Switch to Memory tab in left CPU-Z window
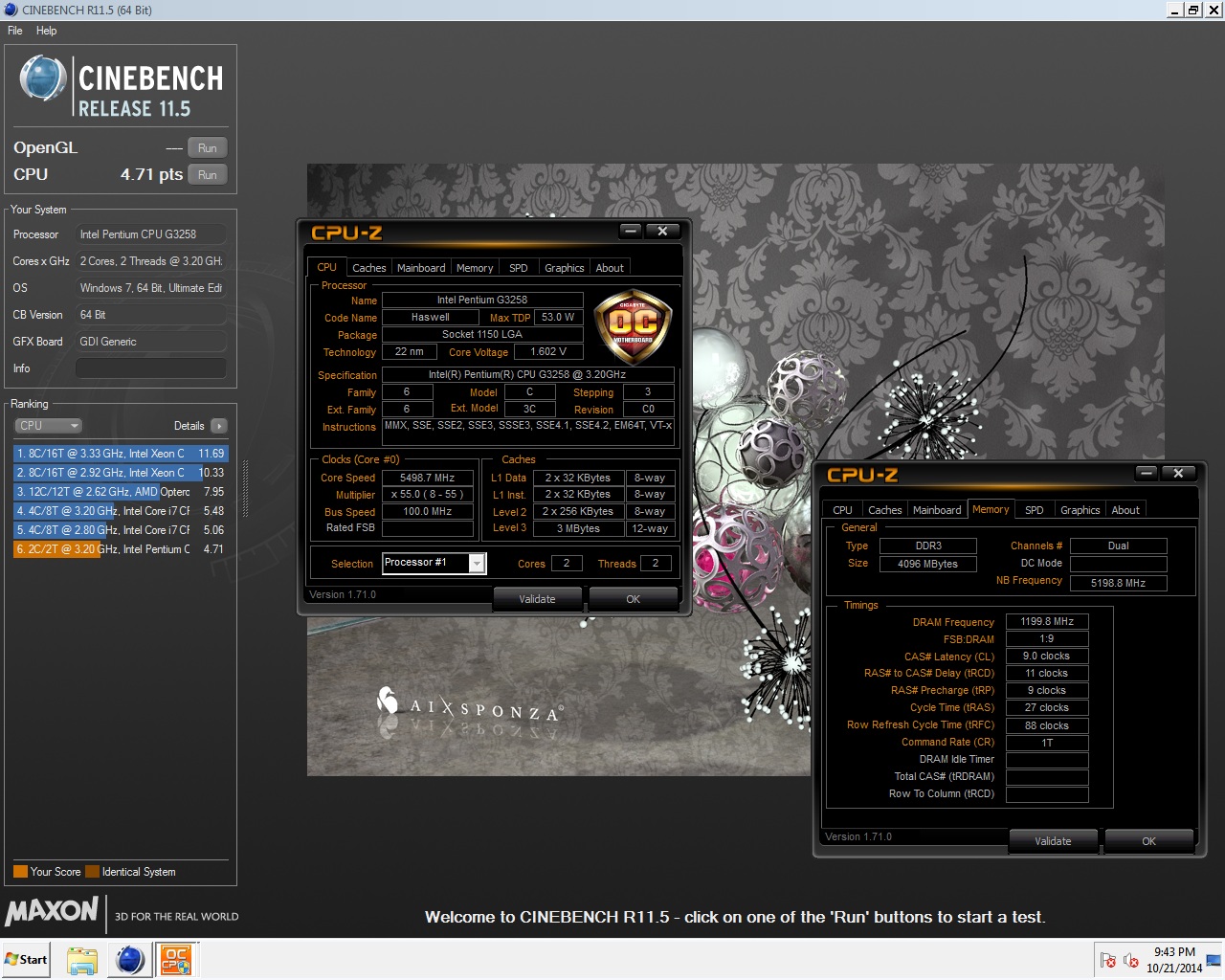Image resolution: width=1225 pixels, height=980 pixels. (475, 268)
